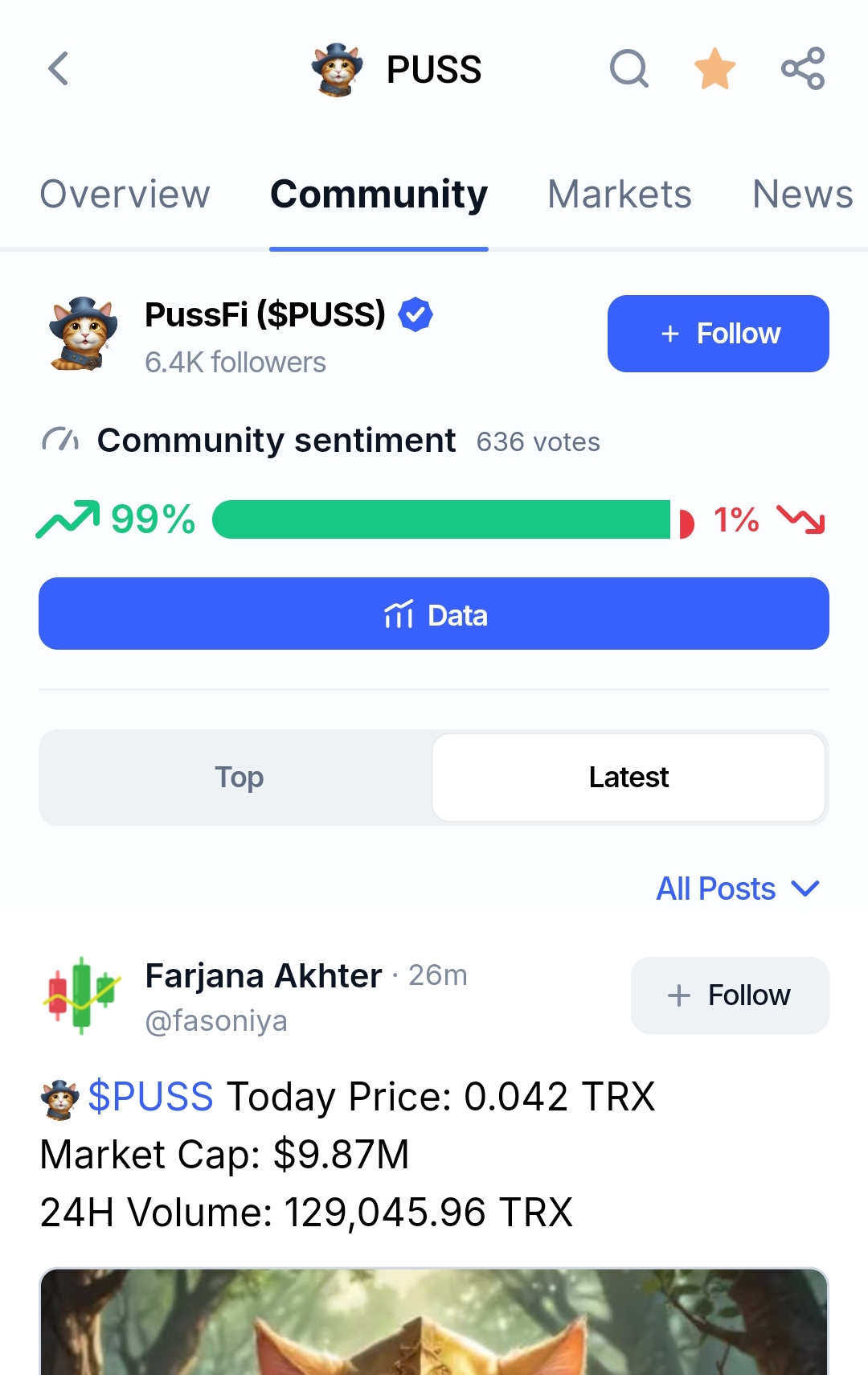The height and width of the screenshot is (1375, 868).
Task: Click the green community sentiment bar
Action: coord(440,519)
